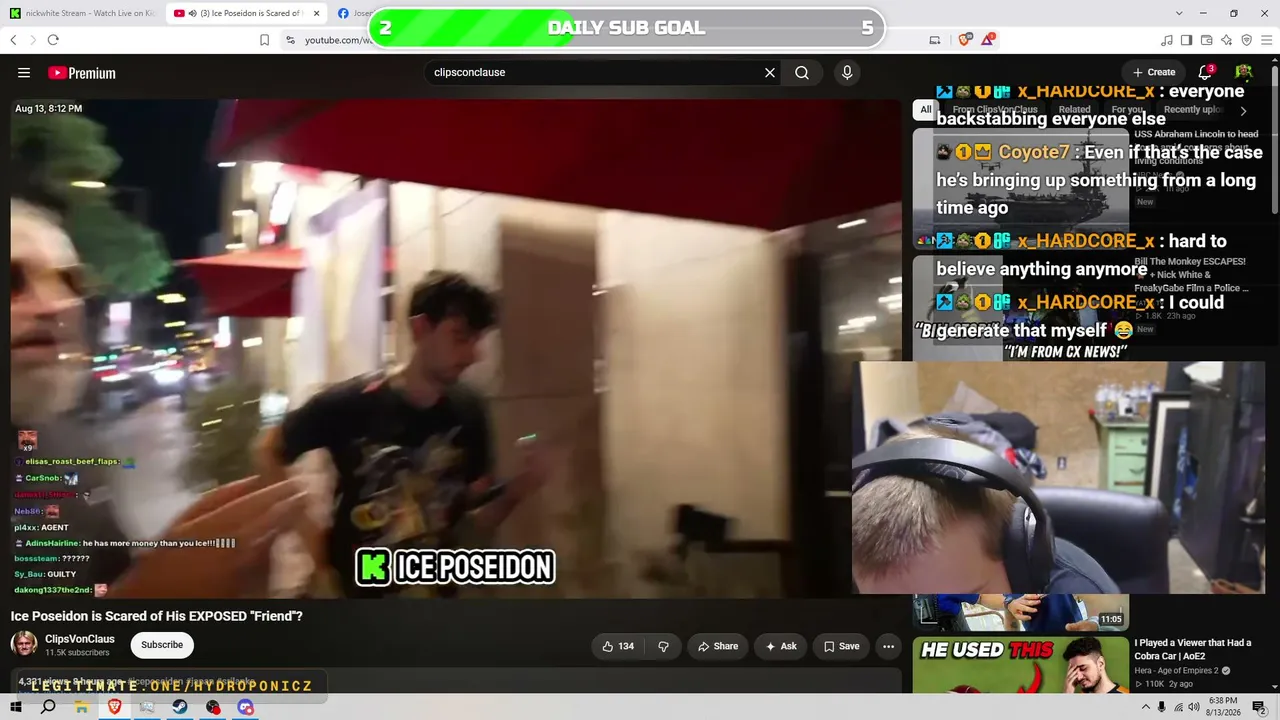This screenshot has width=1280, height=720.
Task: Switch to the nickwhite Stream Kick tab
Action: pos(82,13)
